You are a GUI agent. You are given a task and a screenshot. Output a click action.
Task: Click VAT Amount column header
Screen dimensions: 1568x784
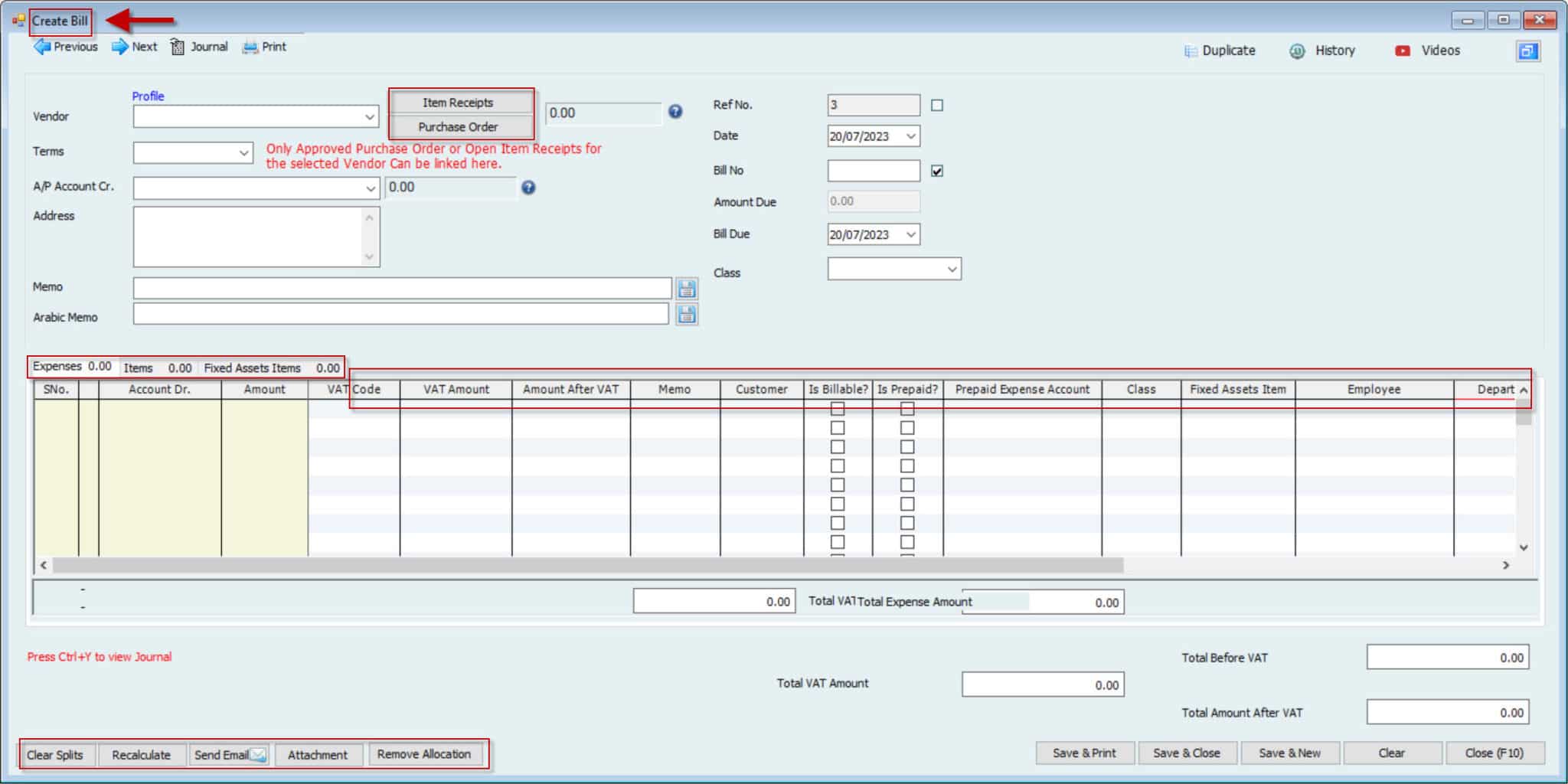point(456,389)
